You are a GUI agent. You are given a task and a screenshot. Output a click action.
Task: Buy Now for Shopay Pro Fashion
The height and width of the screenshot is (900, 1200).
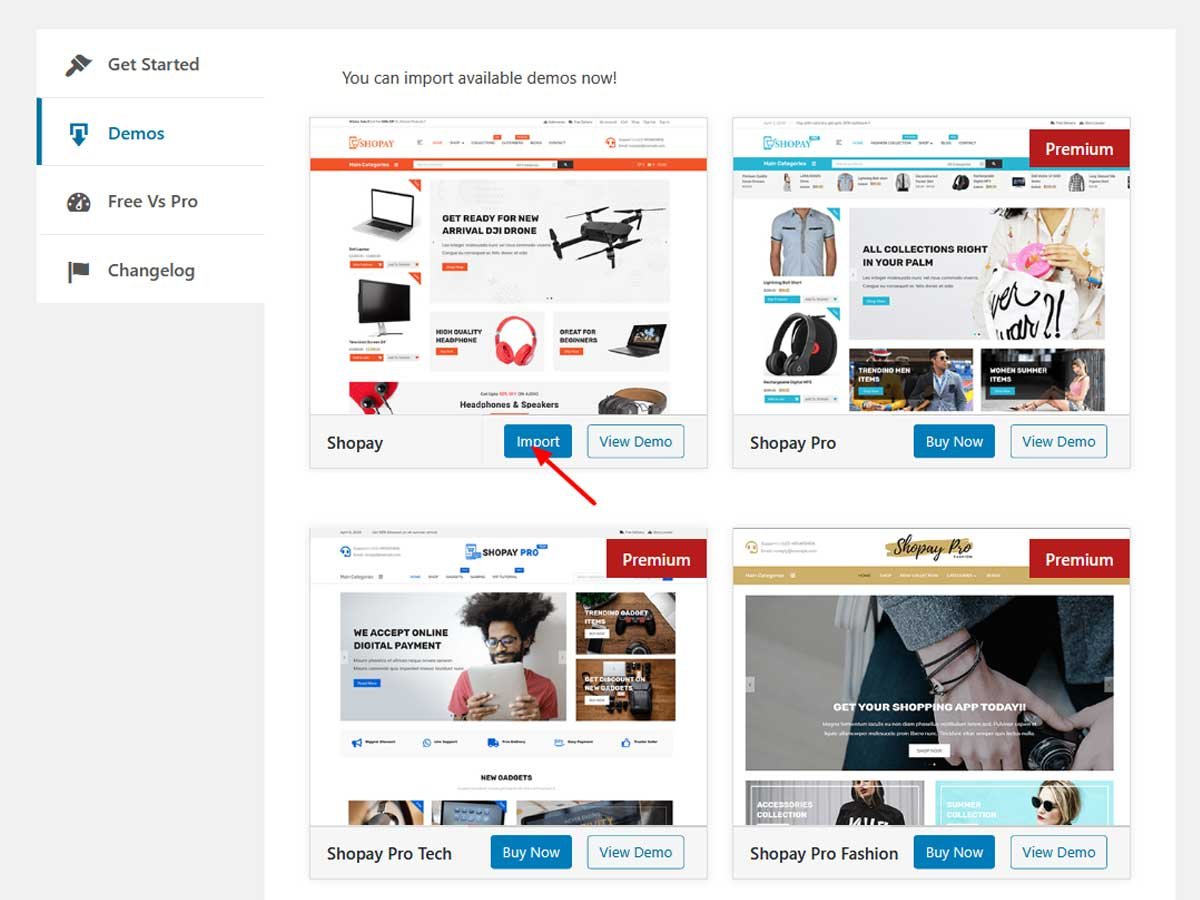pyautogui.click(x=954, y=853)
